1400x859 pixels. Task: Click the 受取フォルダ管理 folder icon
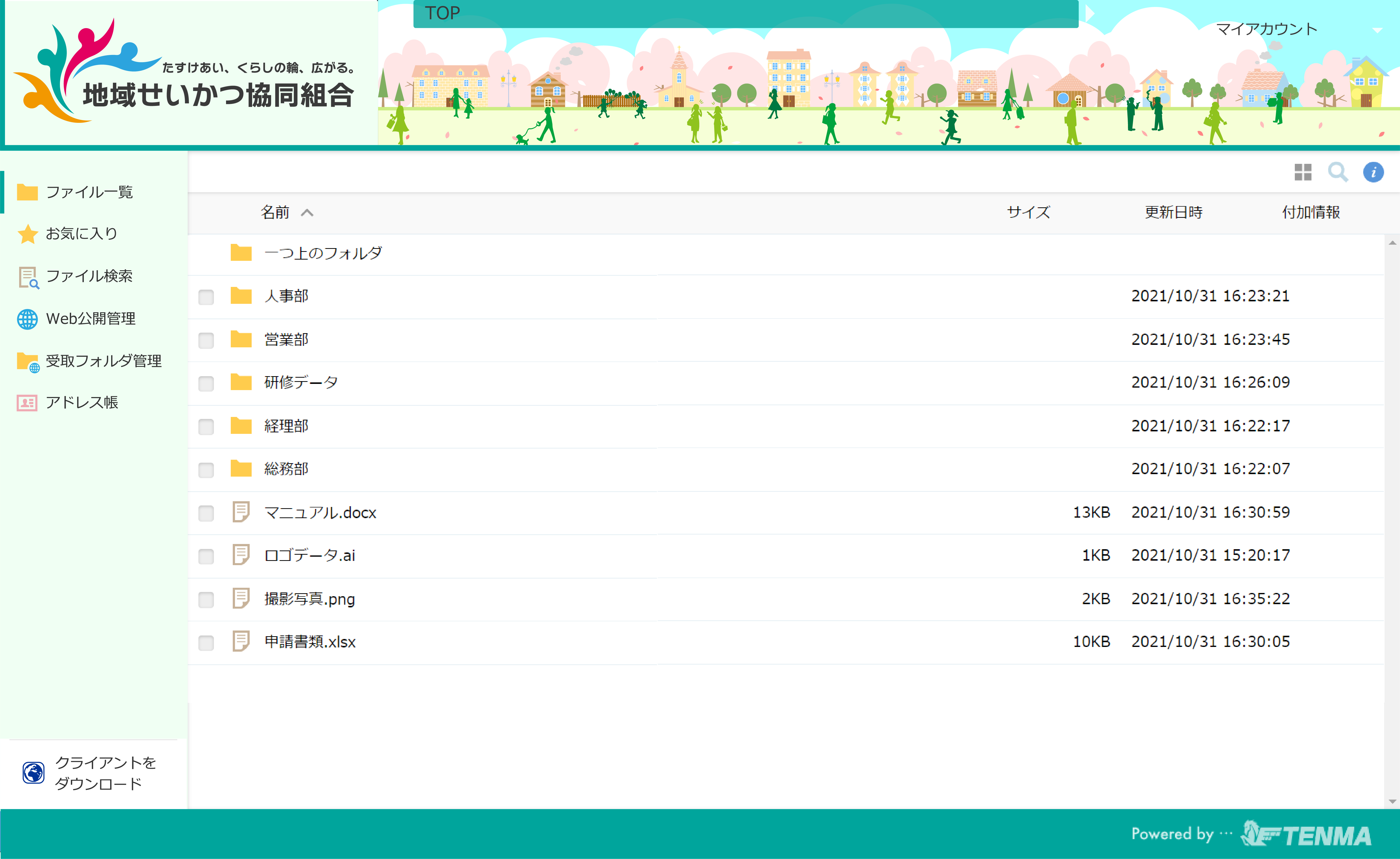tap(28, 362)
